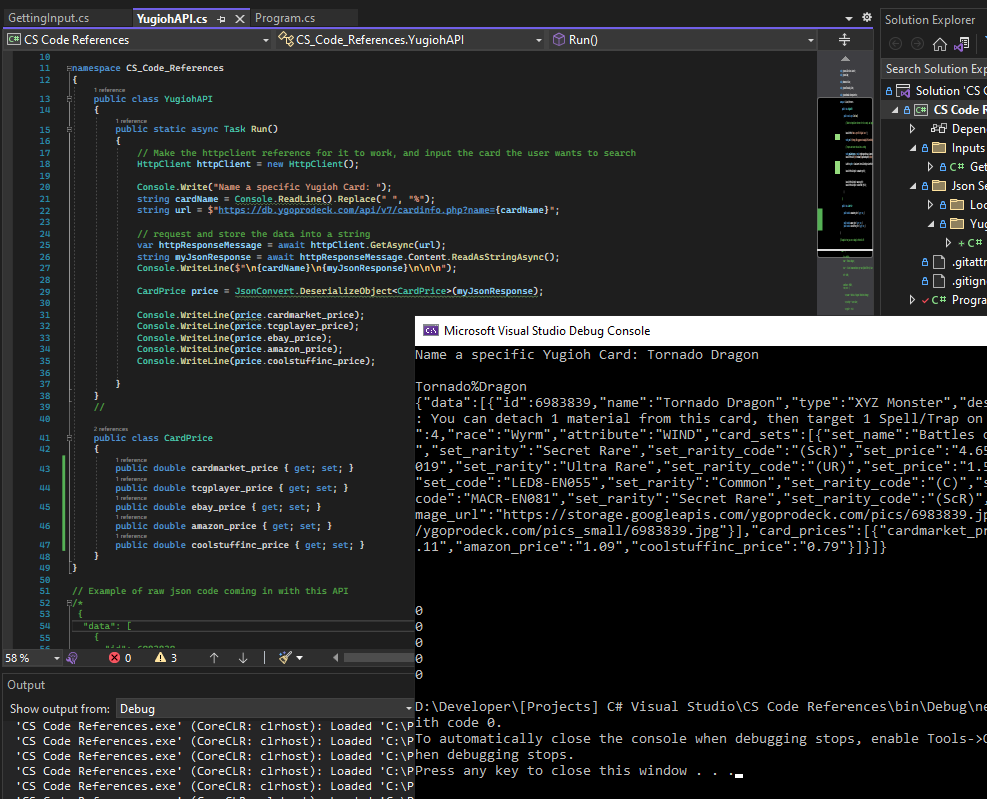Image resolution: width=987 pixels, height=799 pixels.
Task: Open the CS Code References project dropdown
Action: [x=265, y=40]
